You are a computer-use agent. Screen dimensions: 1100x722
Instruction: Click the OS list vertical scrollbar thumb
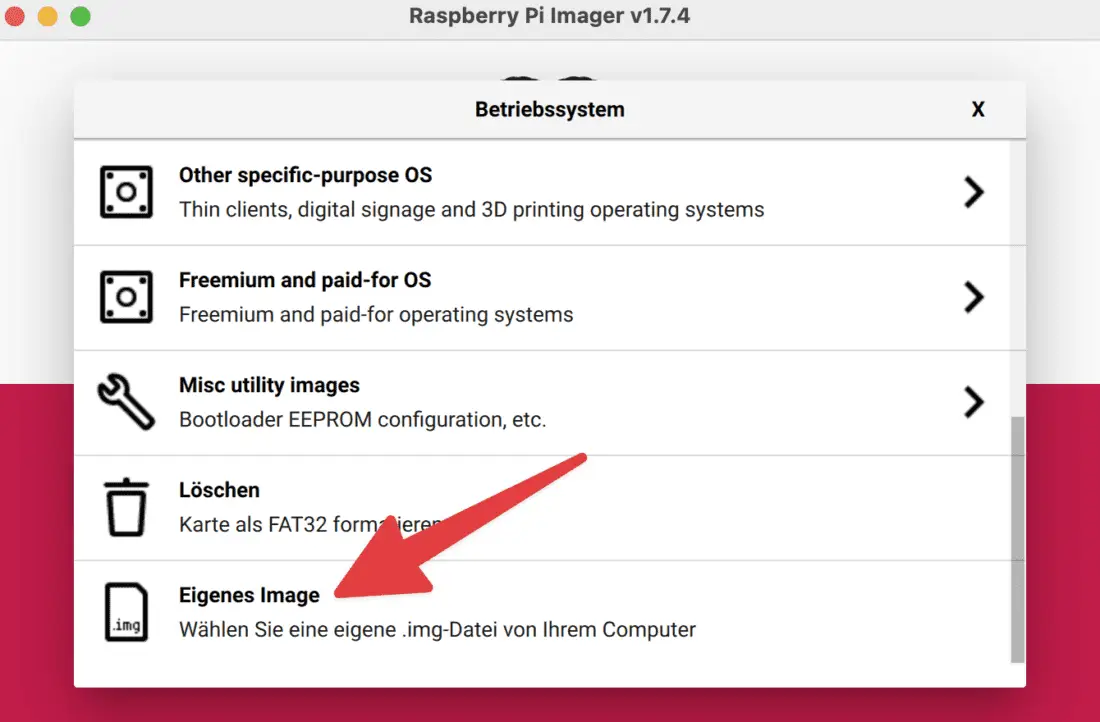[1017, 540]
